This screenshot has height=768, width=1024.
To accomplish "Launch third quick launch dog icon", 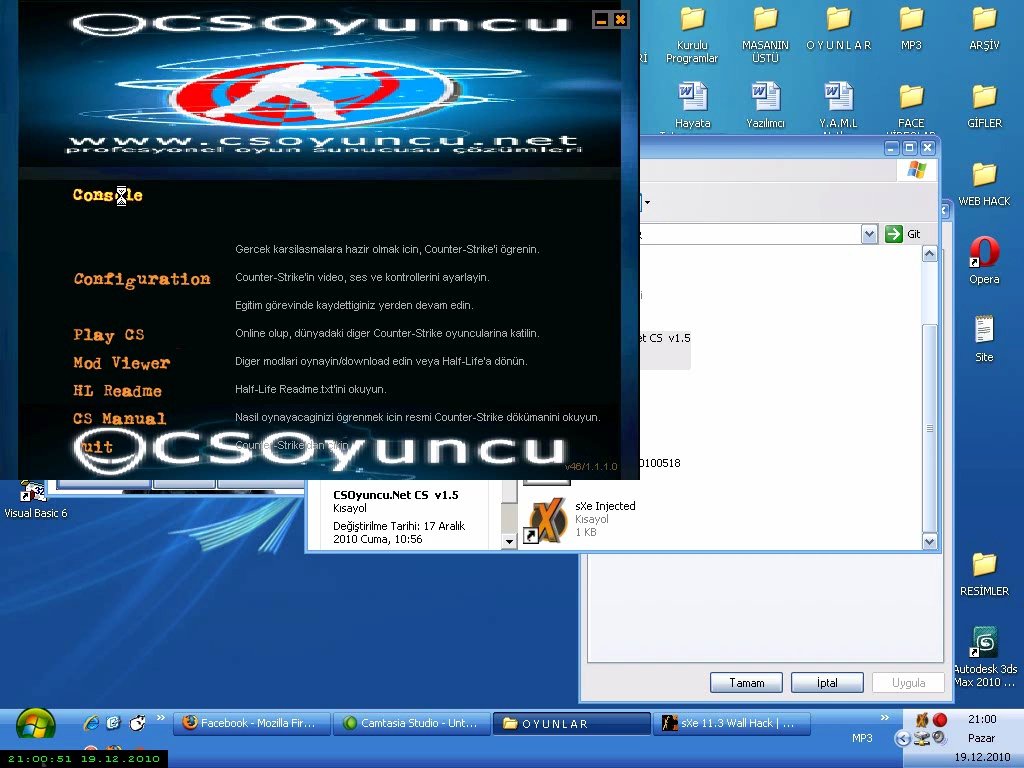I will (137, 722).
